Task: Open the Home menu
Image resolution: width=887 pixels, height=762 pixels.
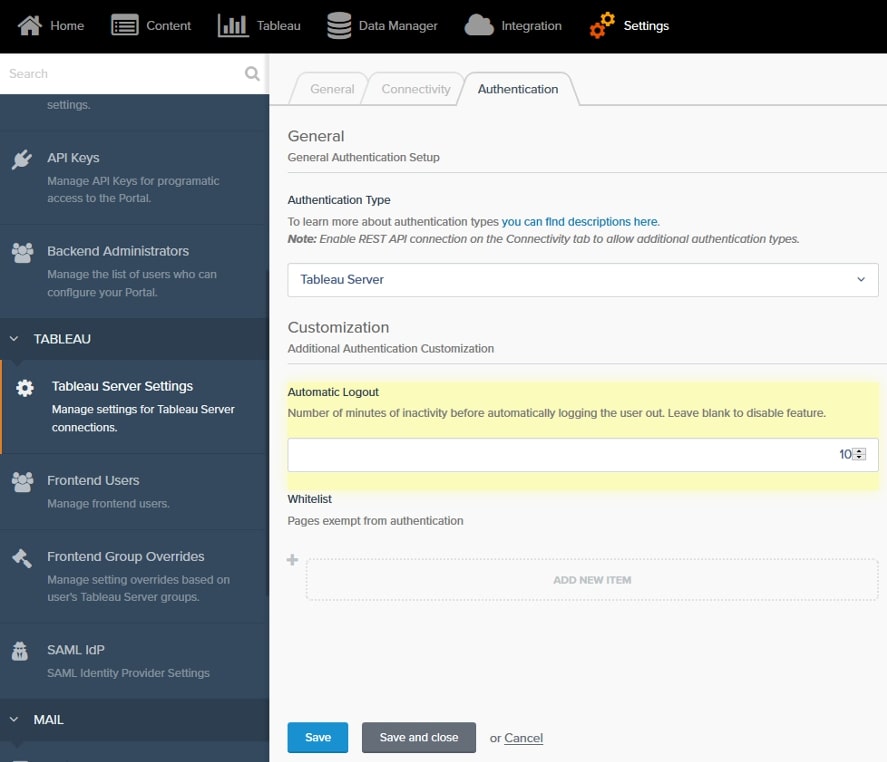Action: coord(51,25)
